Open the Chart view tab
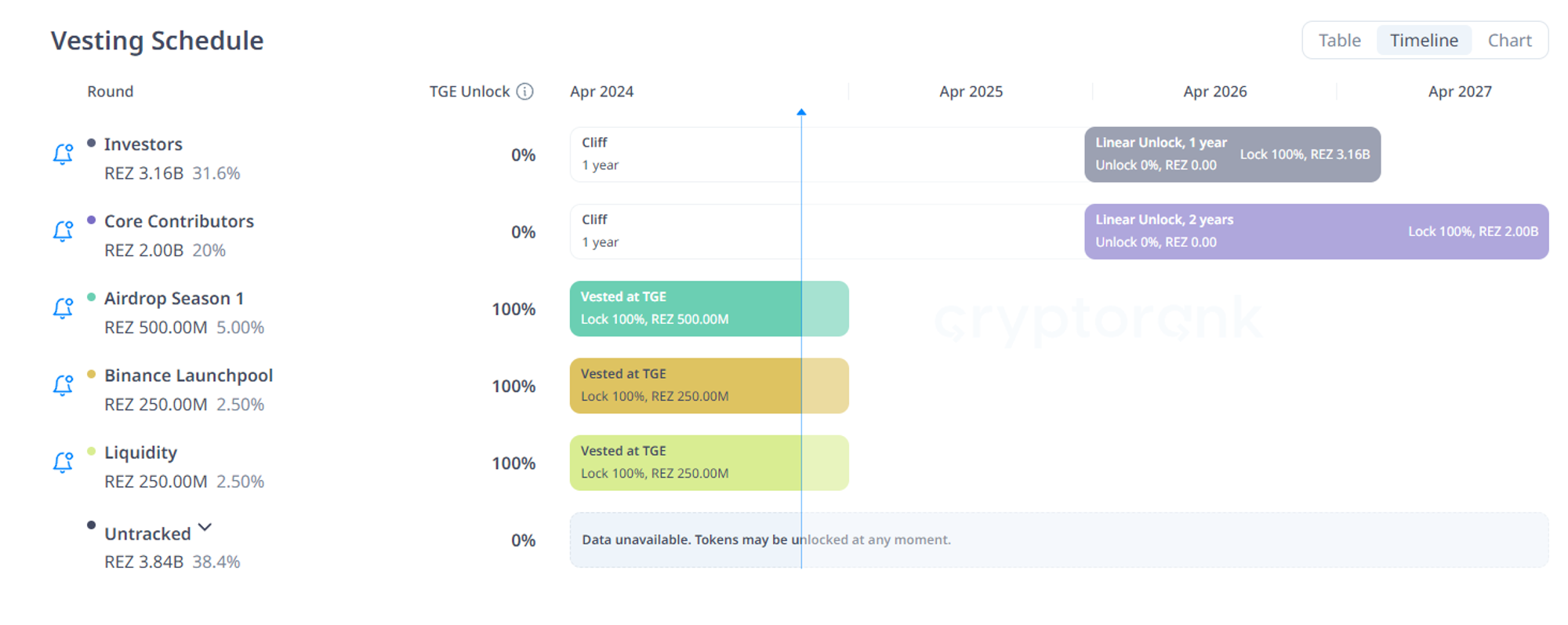Screen dimensions: 1568x625 (x=1509, y=41)
